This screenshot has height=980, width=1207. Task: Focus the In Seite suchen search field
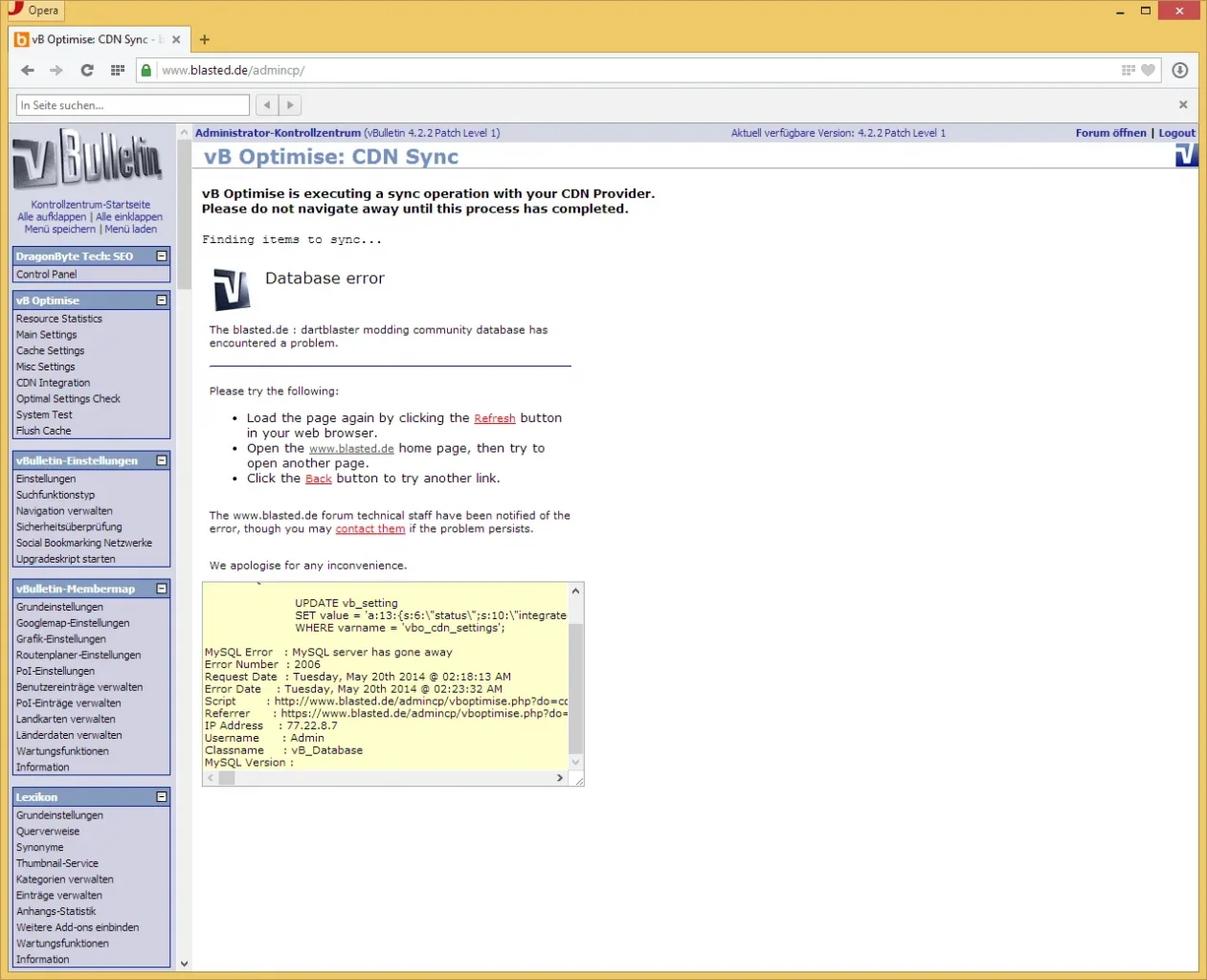tap(133, 105)
